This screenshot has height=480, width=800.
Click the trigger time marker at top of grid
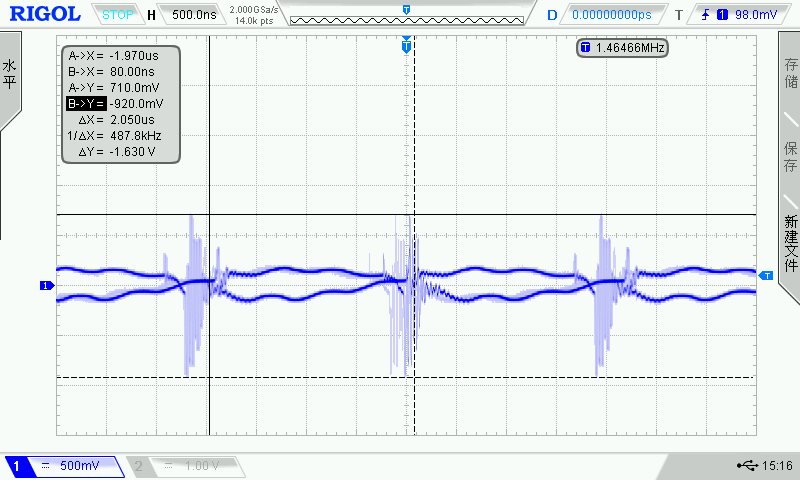coord(406,45)
